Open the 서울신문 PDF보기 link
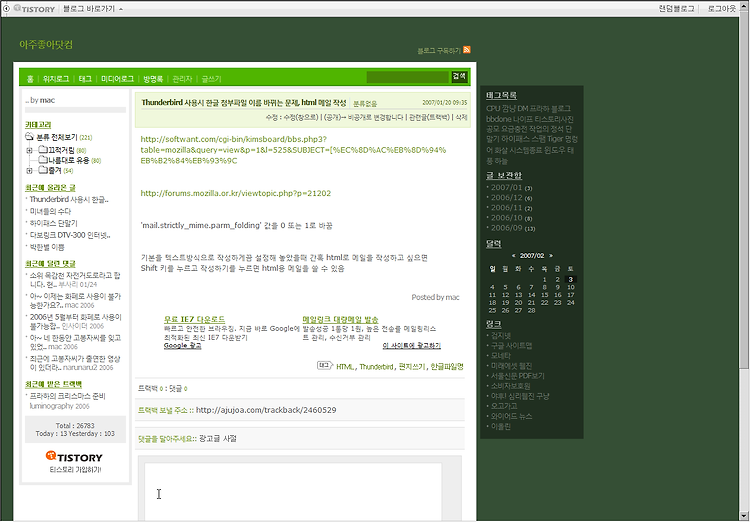Viewport: 750px width, 522px height. [x=518, y=376]
